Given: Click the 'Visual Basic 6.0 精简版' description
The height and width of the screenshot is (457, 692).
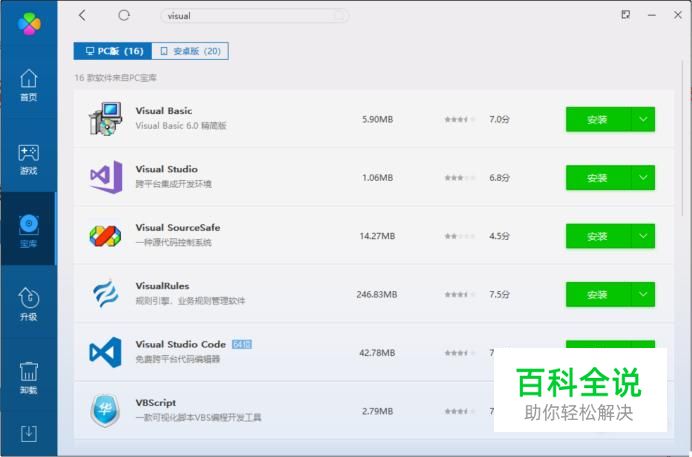Looking at the screenshot, I should tap(181, 126).
